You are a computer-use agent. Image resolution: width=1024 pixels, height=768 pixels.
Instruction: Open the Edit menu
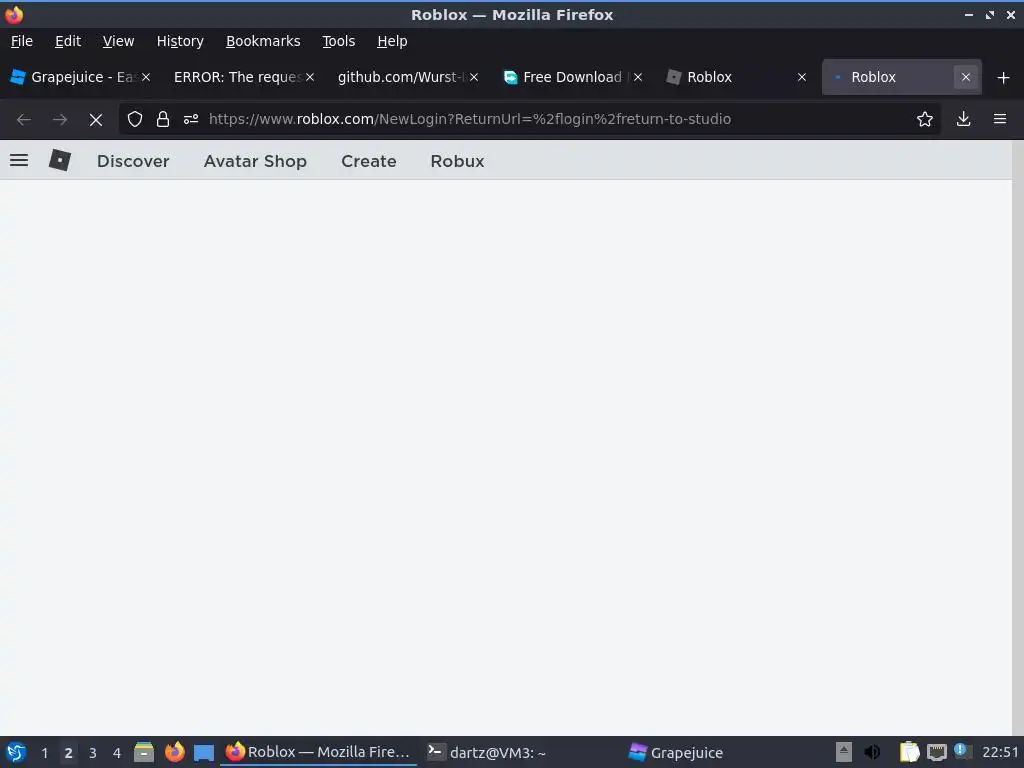pyautogui.click(x=68, y=41)
